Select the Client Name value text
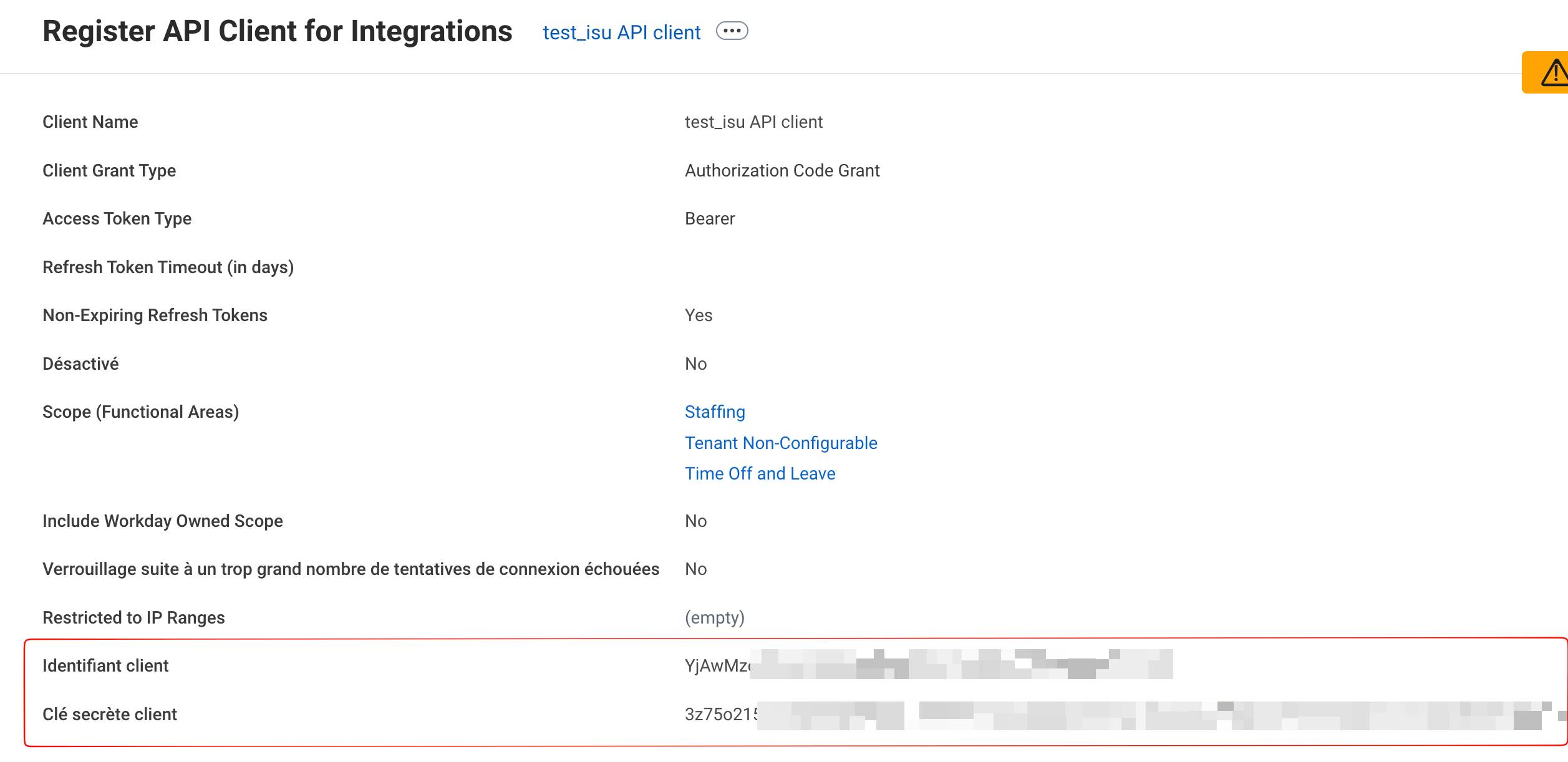Viewport: 1568px width, 762px height. click(753, 122)
